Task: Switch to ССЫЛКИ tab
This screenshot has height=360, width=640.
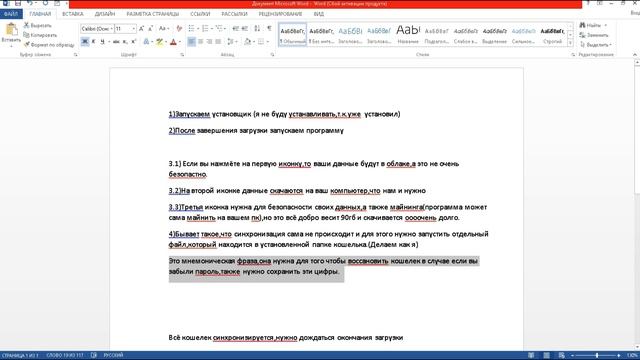Action: [x=200, y=14]
